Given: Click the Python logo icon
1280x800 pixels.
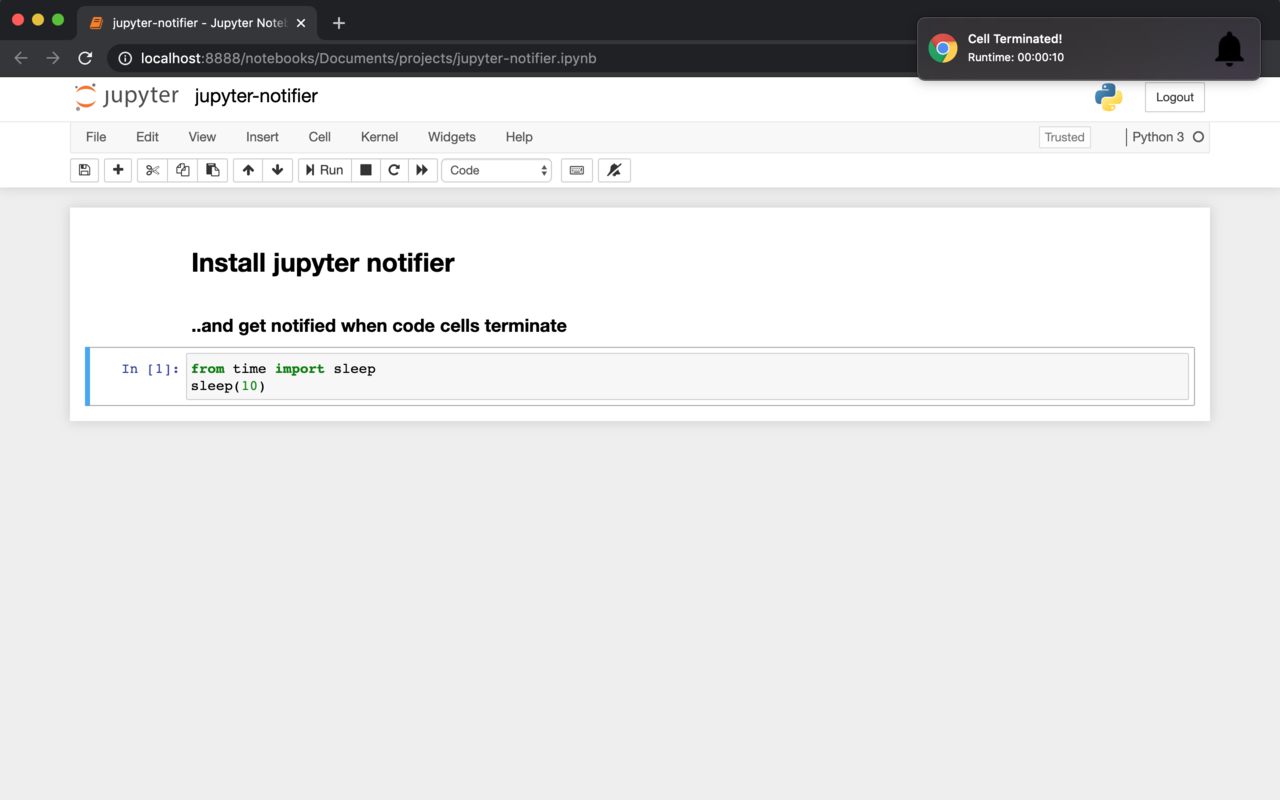Looking at the screenshot, I should click(x=1108, y=97).
